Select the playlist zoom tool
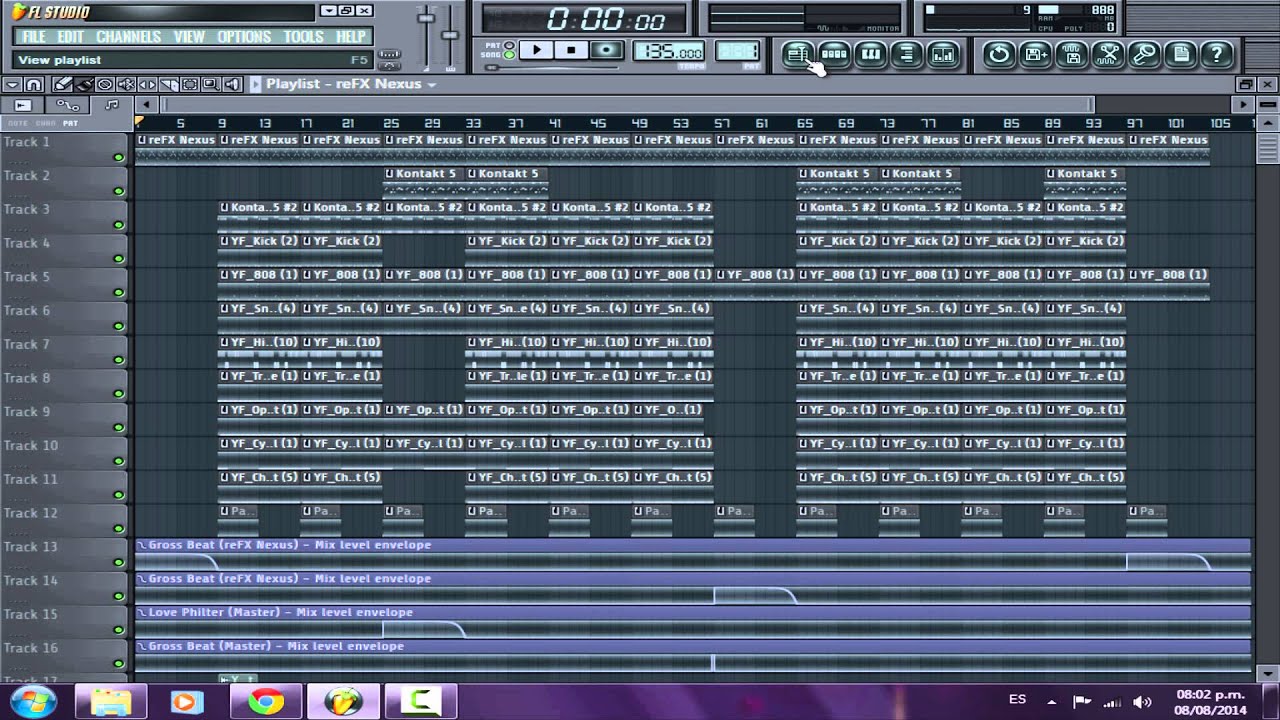 [x=211, y=84]
